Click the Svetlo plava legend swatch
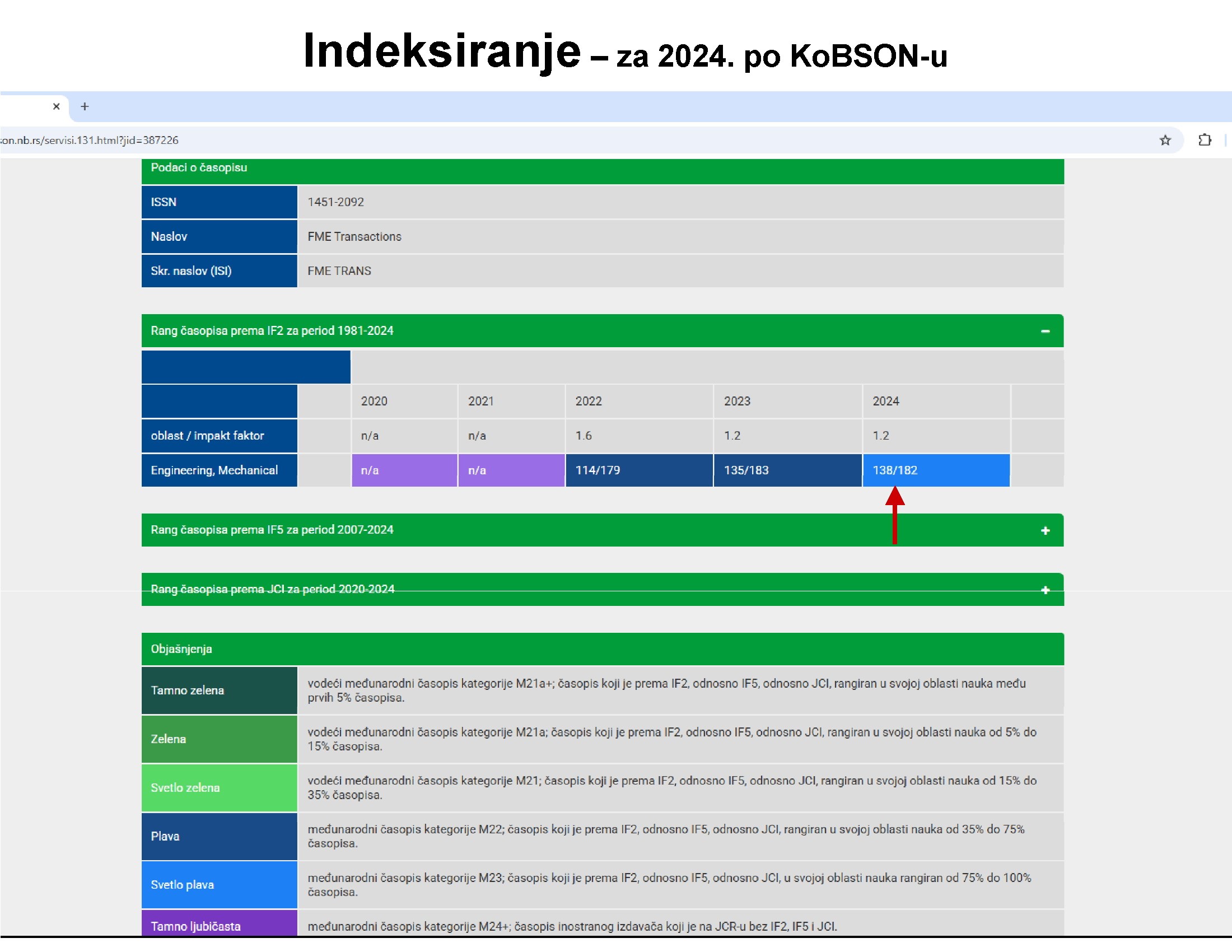1232x952 pixels. (219, 884)
